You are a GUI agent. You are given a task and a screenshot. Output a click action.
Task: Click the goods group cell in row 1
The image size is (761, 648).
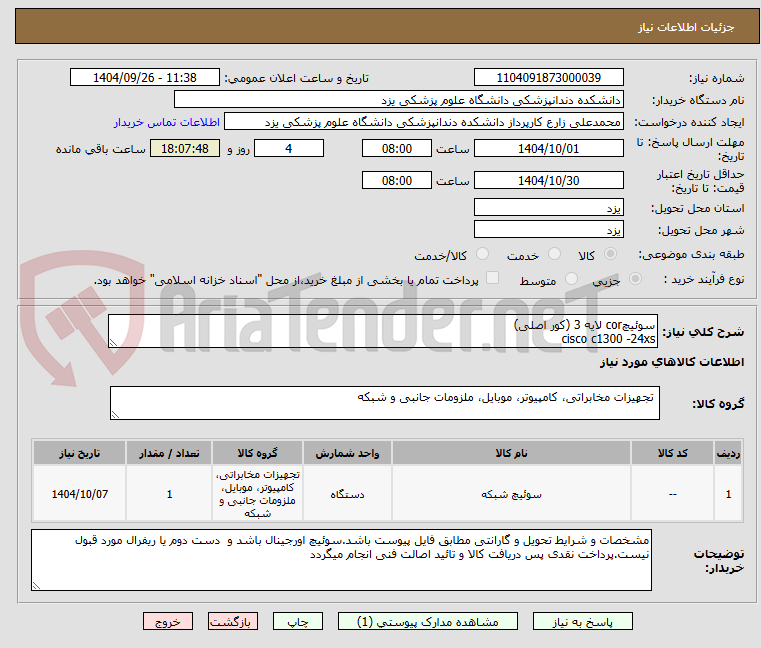(x=257, y=494)
